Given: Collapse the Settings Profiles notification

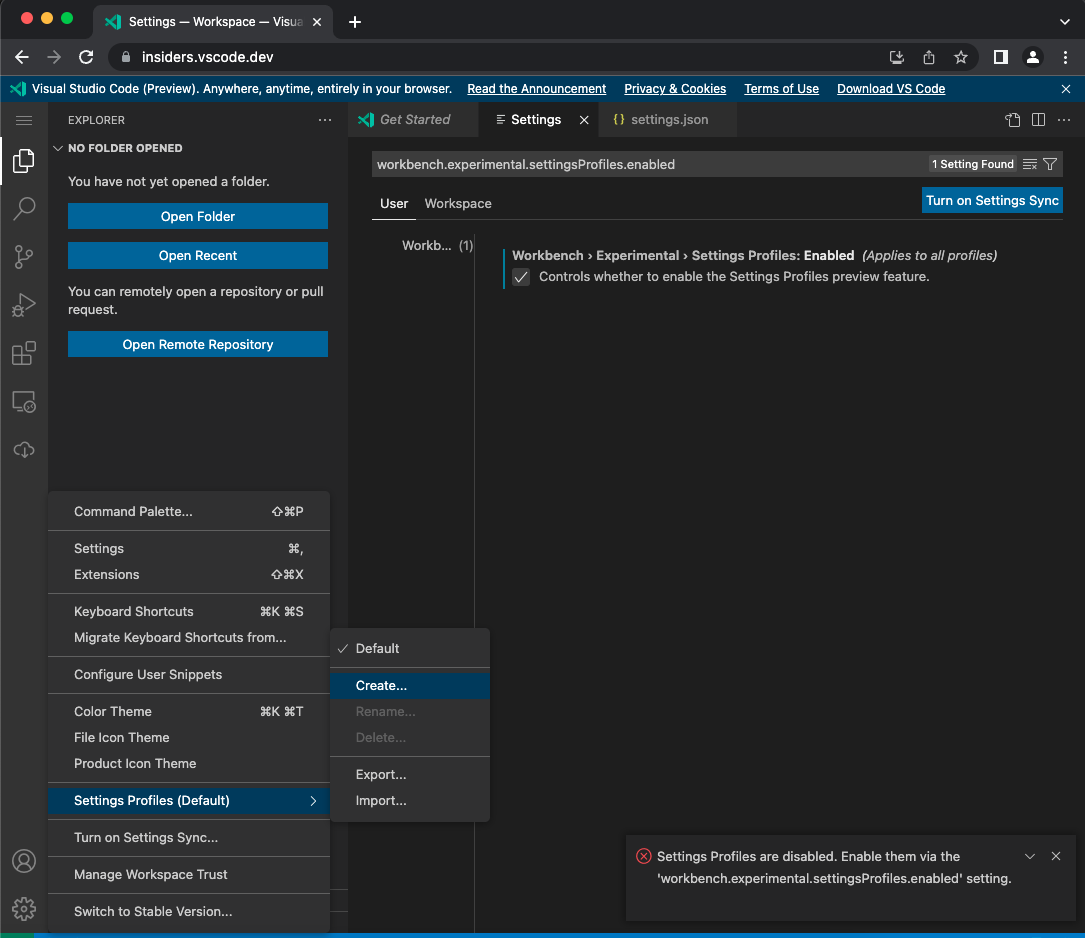Looking at the screenshot, I should 1030,856.
